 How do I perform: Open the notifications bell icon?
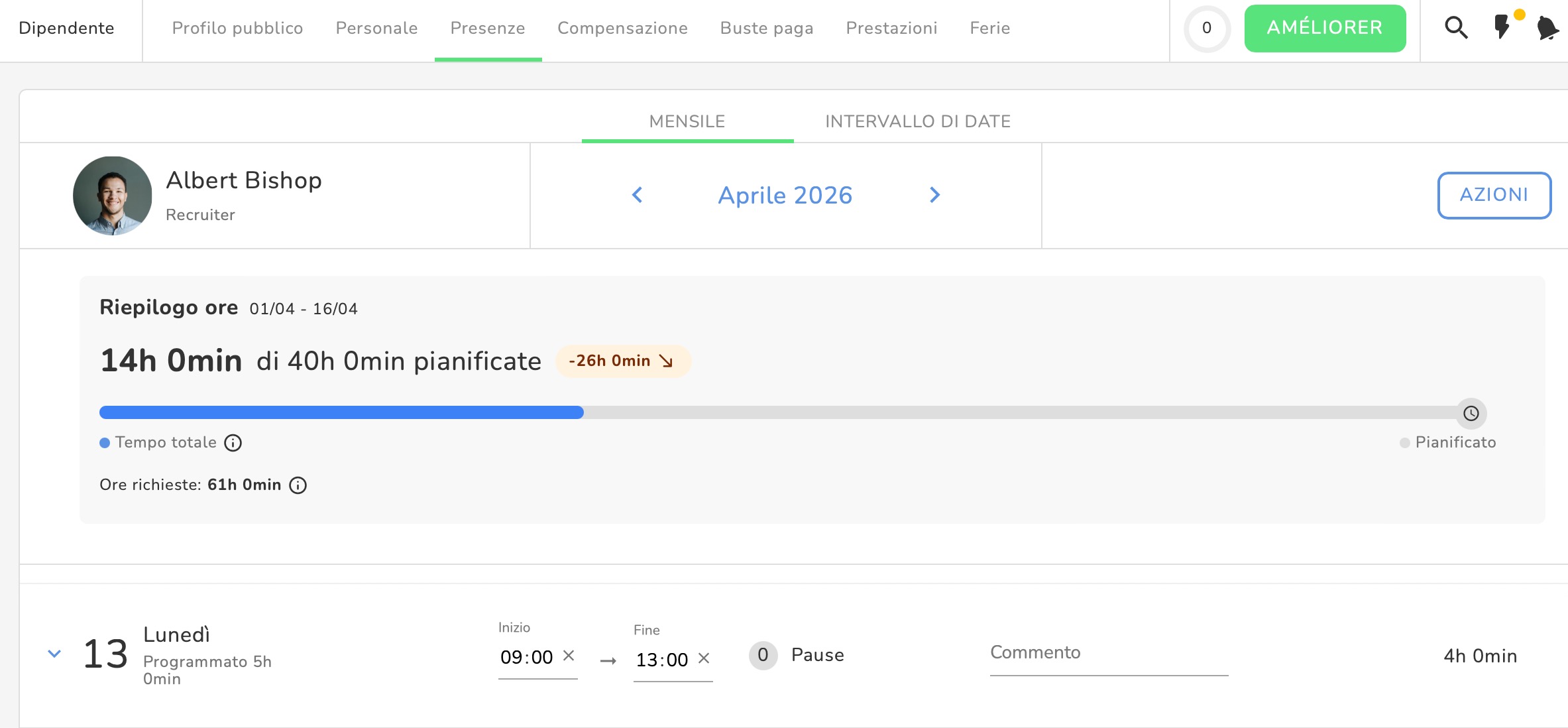click(1547, 28)
